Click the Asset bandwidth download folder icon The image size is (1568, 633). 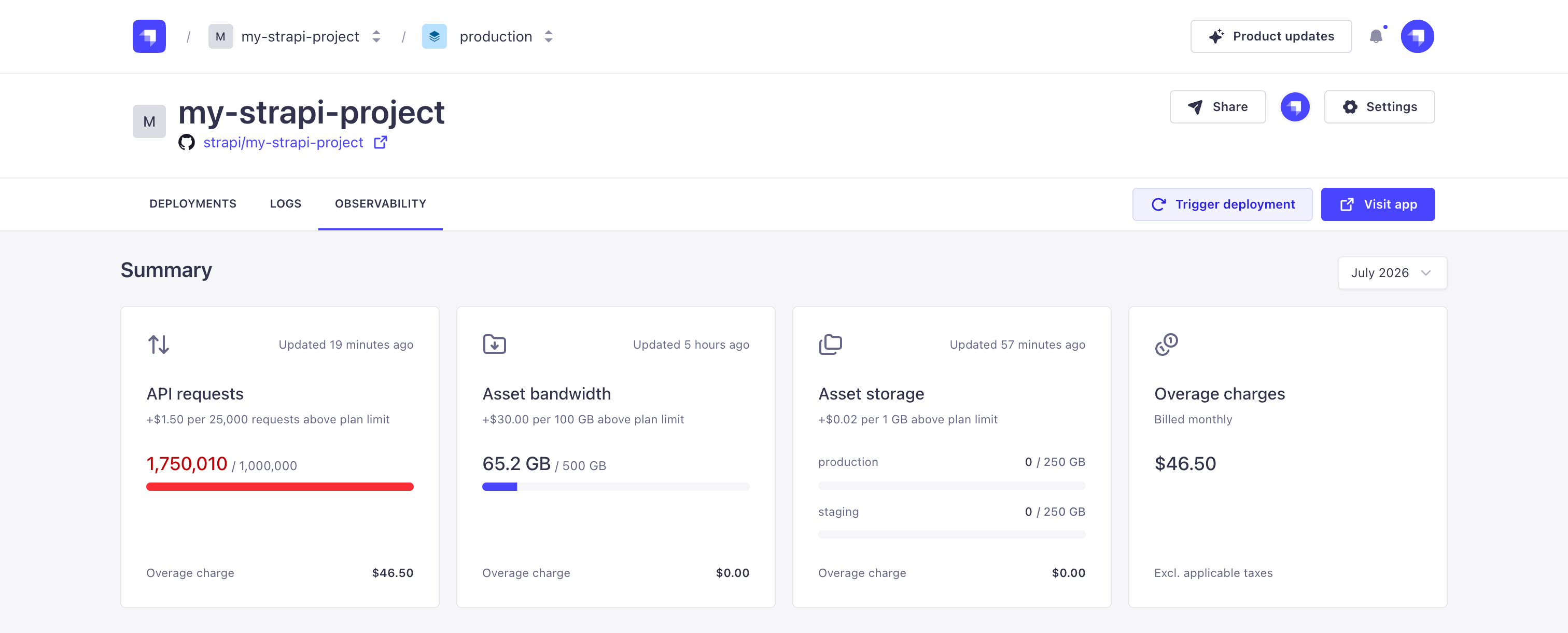tap(494, 344)
